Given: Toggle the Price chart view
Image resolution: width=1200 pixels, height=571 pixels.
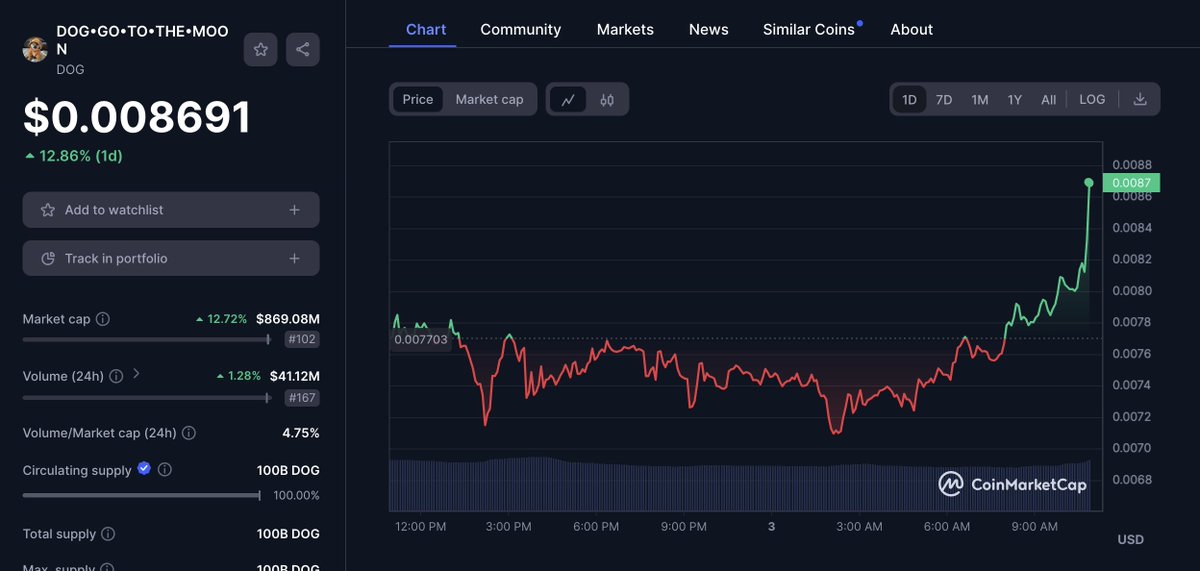Looking at the screenshot, I should [x=418, y=99].
